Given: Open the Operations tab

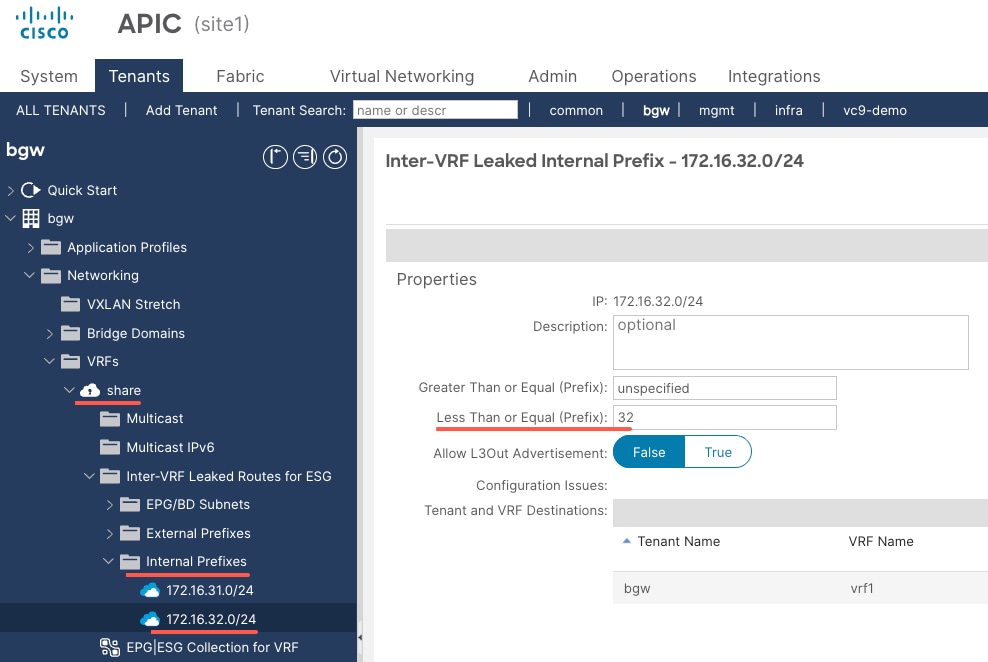Looking at the screenshot, I should (653, 76).
